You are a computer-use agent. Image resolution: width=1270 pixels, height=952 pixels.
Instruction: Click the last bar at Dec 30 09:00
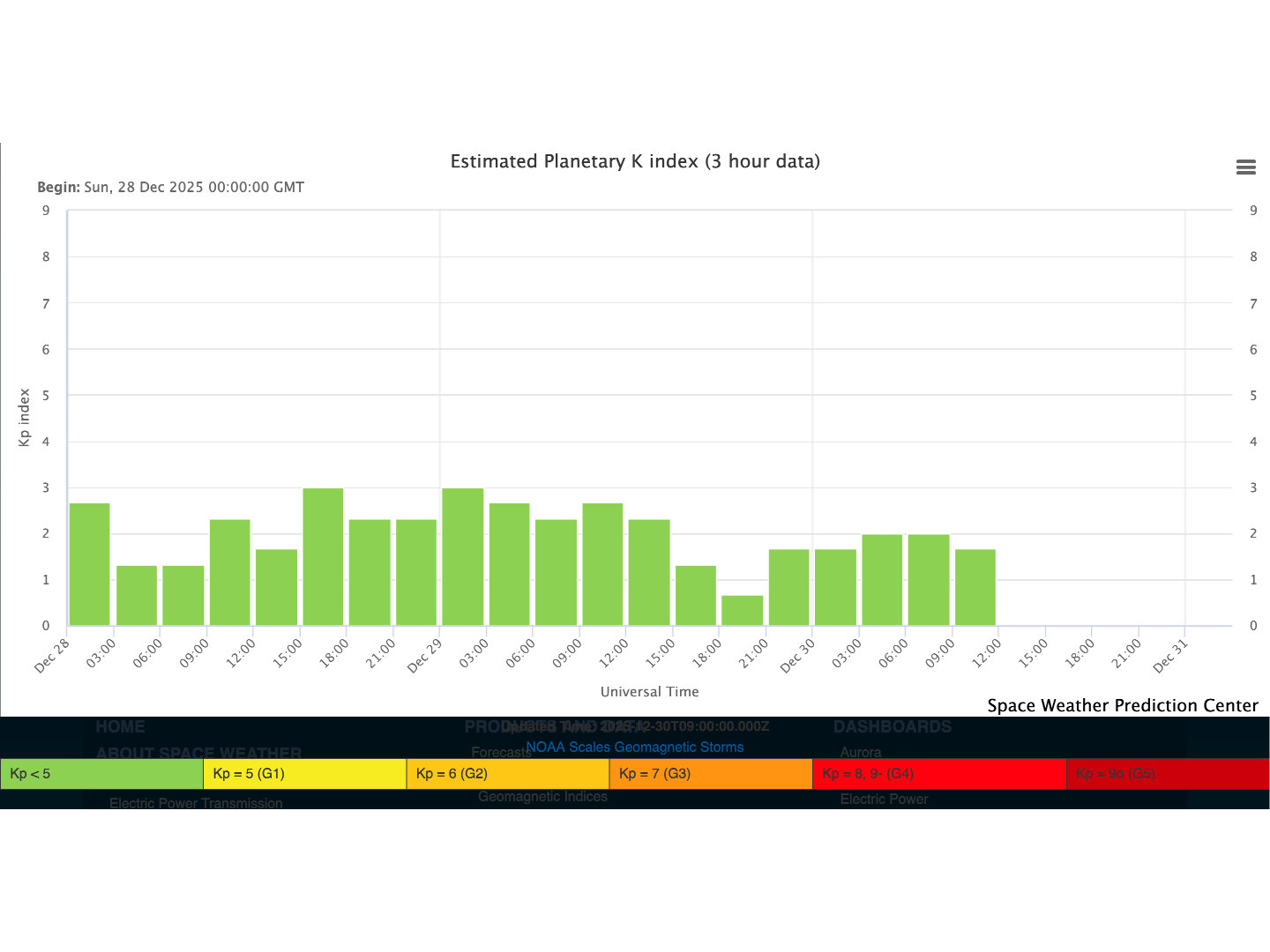coord(975,587)
